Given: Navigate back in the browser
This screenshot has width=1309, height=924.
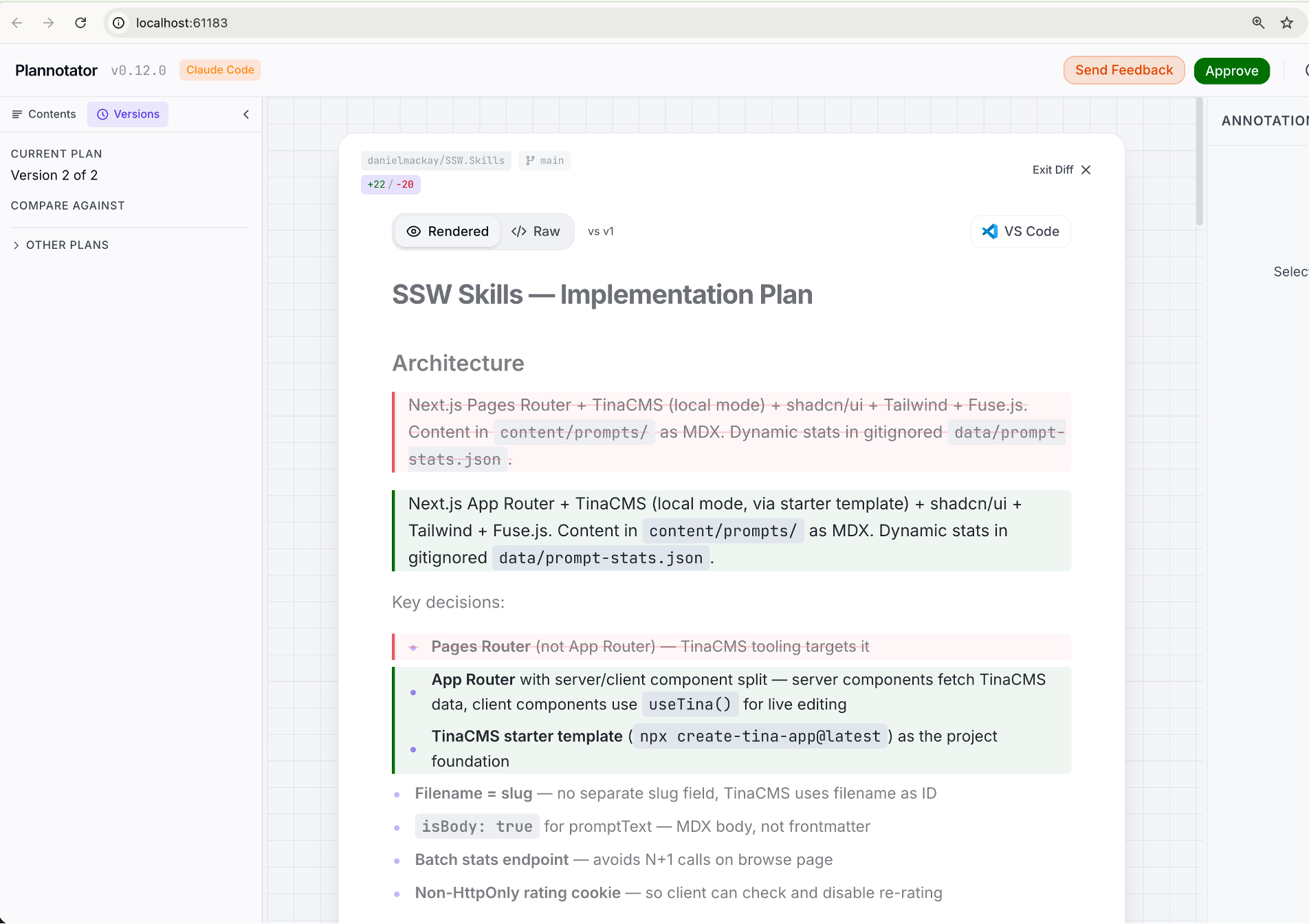Looking at the screenshot, I should click(x=17, y=23).
